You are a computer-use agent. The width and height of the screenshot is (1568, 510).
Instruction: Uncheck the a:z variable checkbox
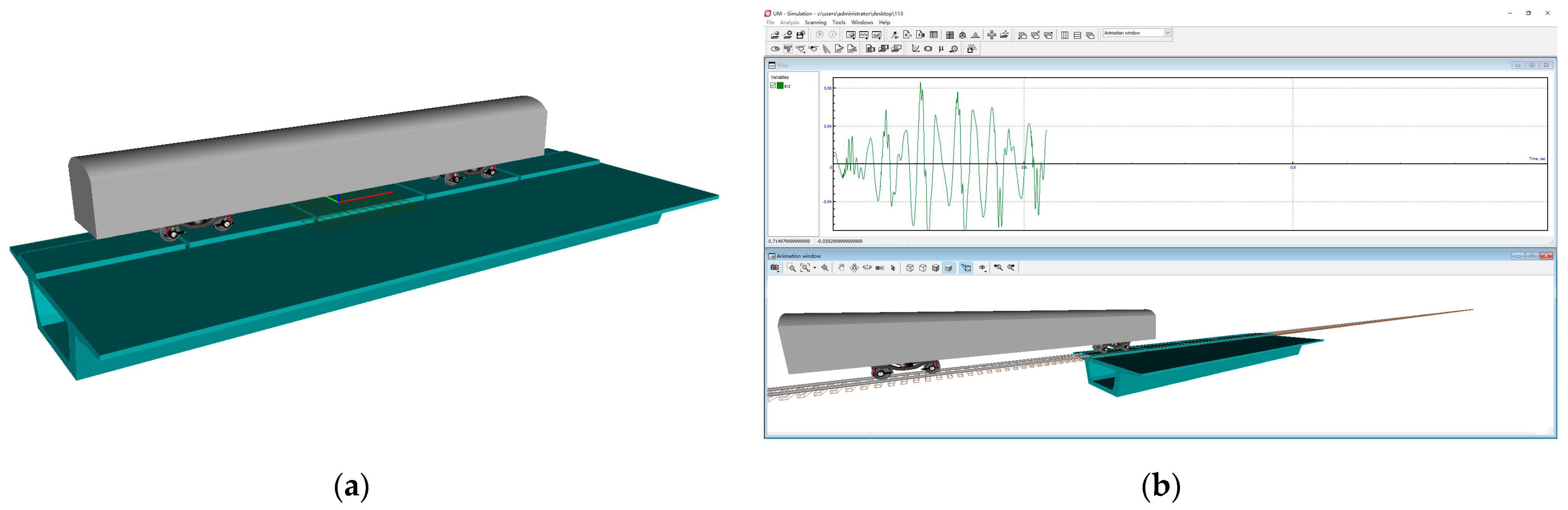pos(773,86)
